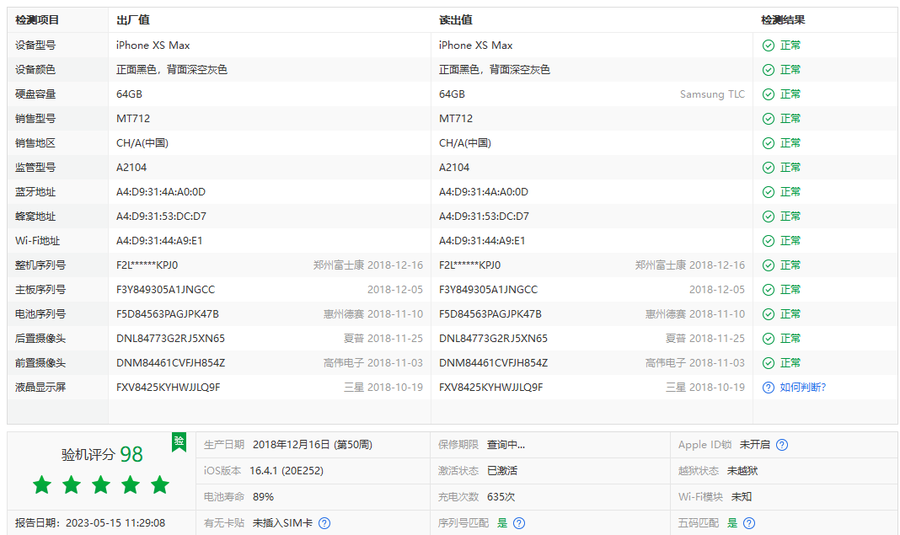Image resolution: width=900 pixels, height=535 pixels.
Task: Click the 出厂值 column header
Action: [x=133, y=20]
